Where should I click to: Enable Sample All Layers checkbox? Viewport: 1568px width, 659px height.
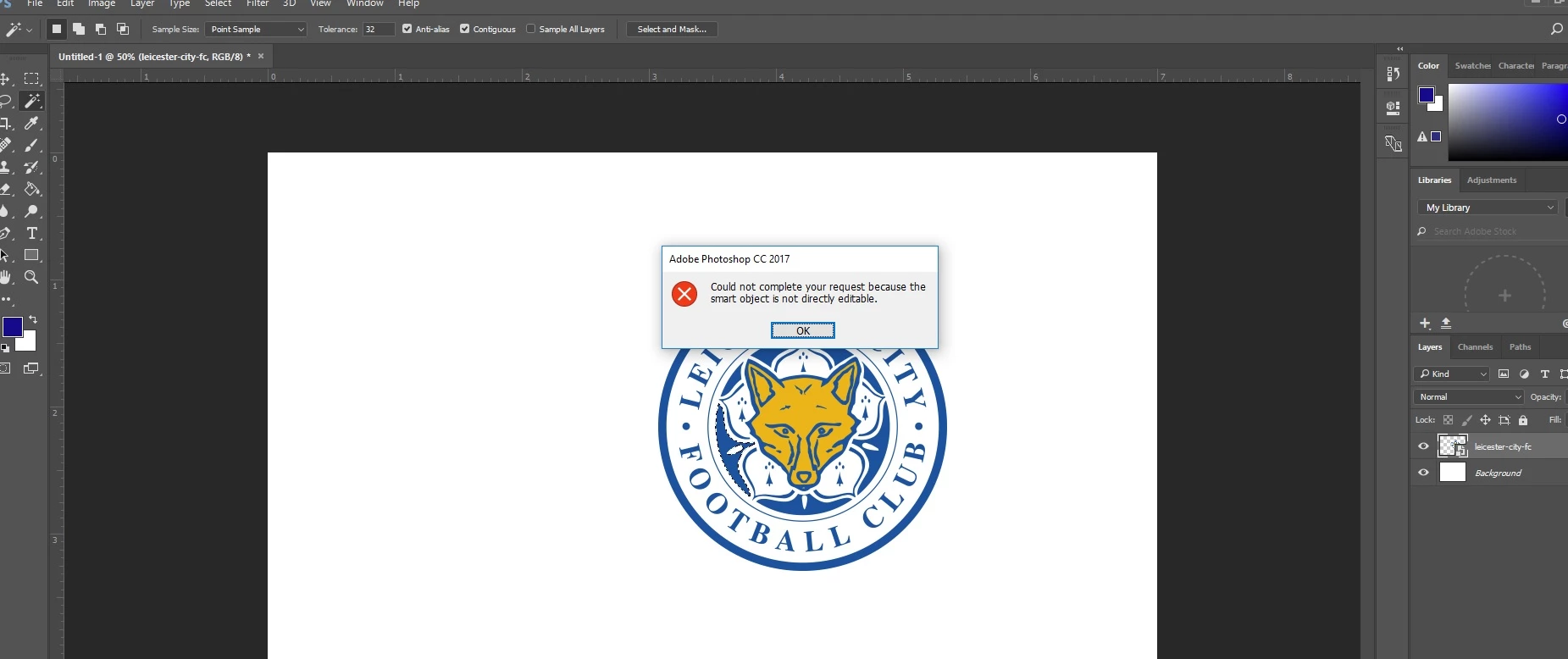click(531, 29)
